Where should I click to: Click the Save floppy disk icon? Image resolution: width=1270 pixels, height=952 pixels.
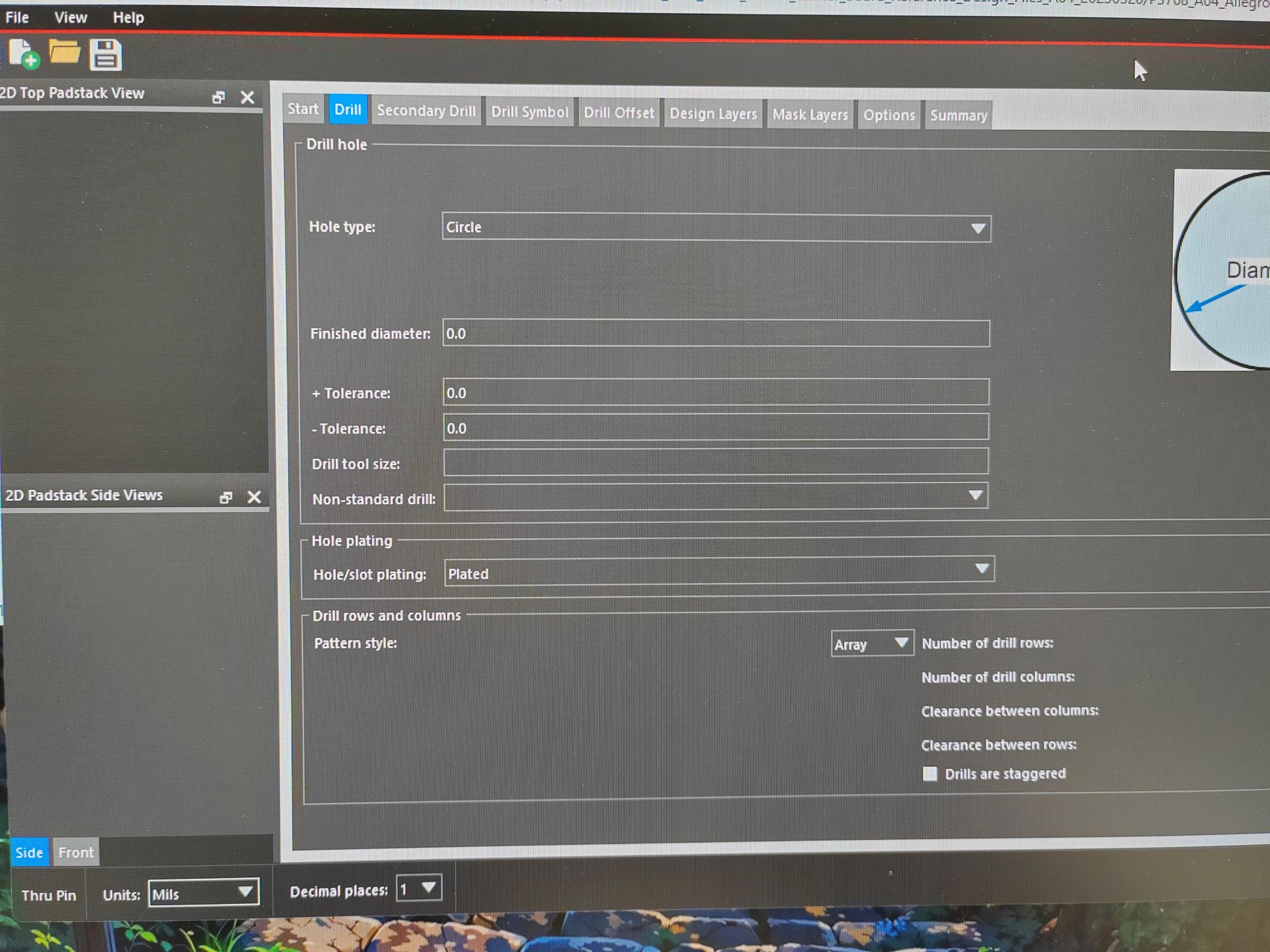[x=106, y=55]
